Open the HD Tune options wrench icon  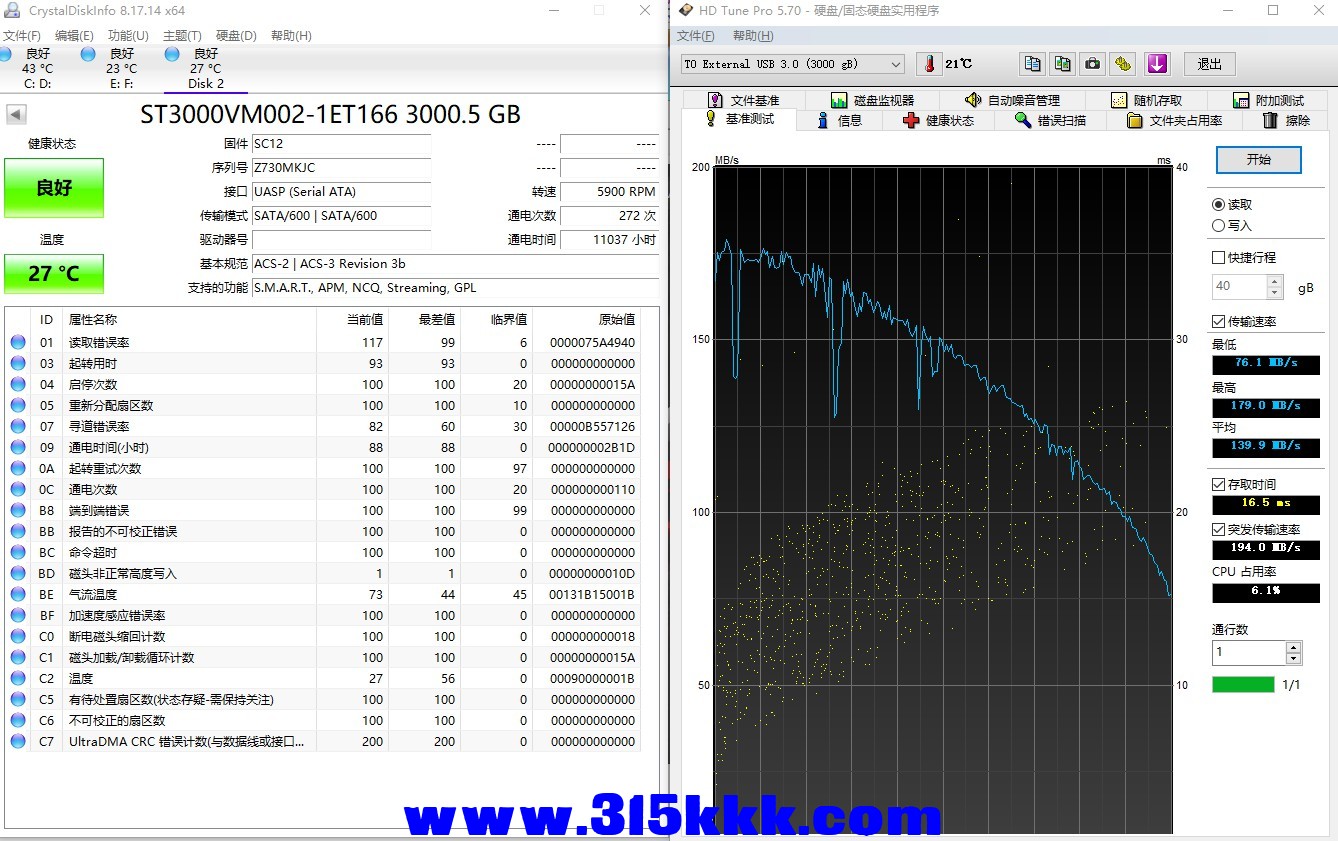[1124, 64]
